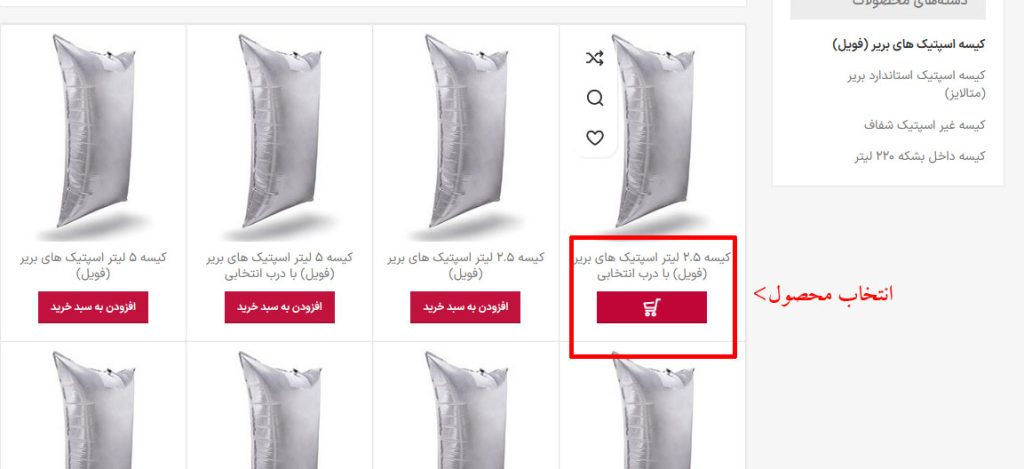Add 2.5 liter foil bag to cart
The image size is (1024, 469).
465,307
